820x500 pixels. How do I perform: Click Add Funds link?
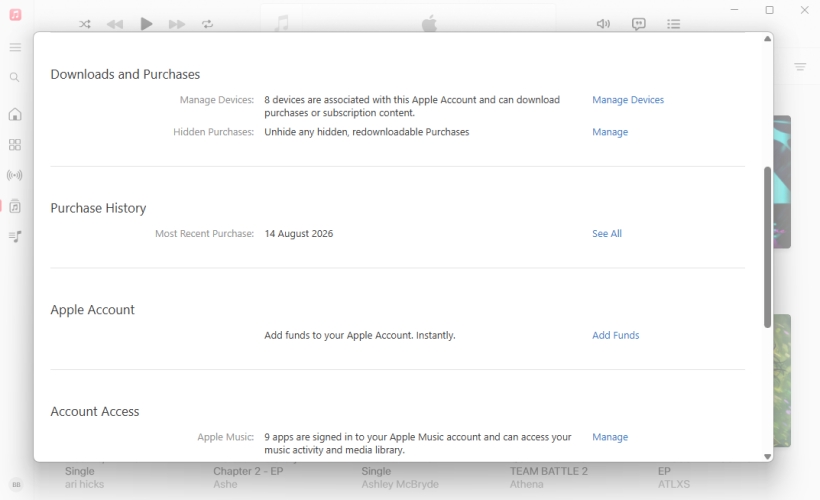(616, 335)
